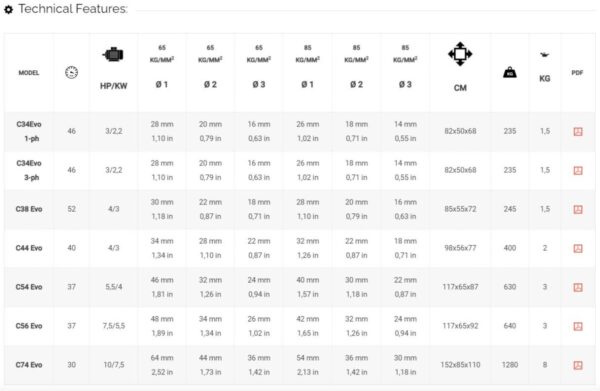
Task: Click the Technical Features heading
Action: point(73,9)
